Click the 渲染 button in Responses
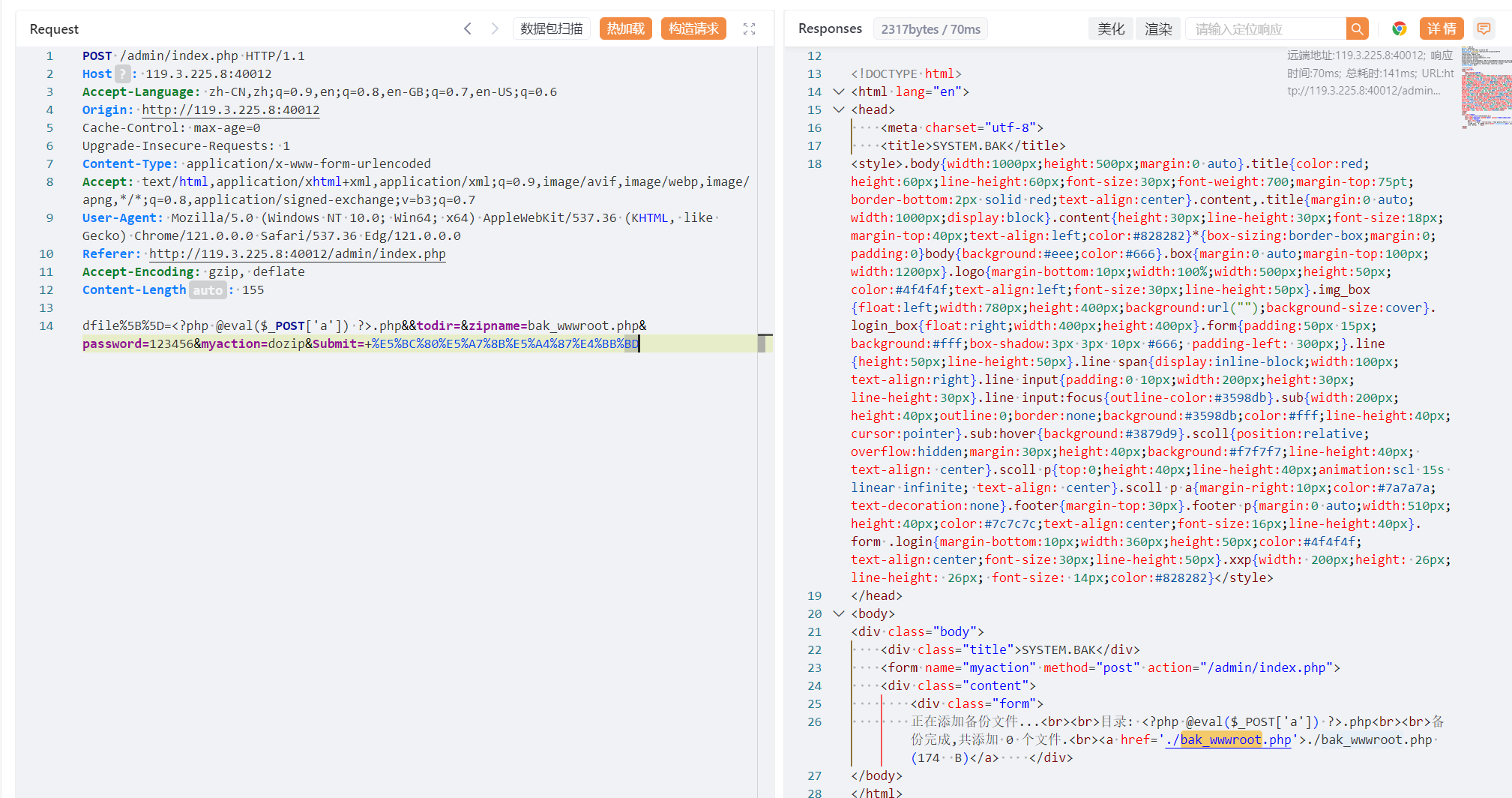 (x=1158, y=28)
